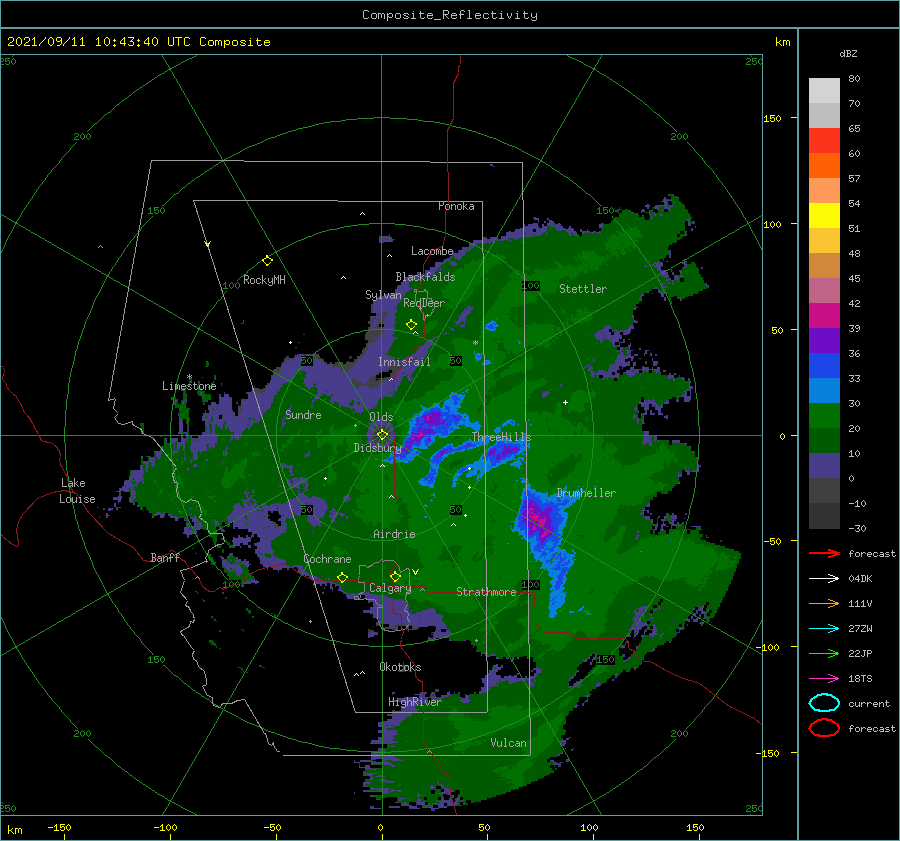Click the yellow diamond marker below Cochrane
Screen dimensions: 900x841
coord(342,577)
